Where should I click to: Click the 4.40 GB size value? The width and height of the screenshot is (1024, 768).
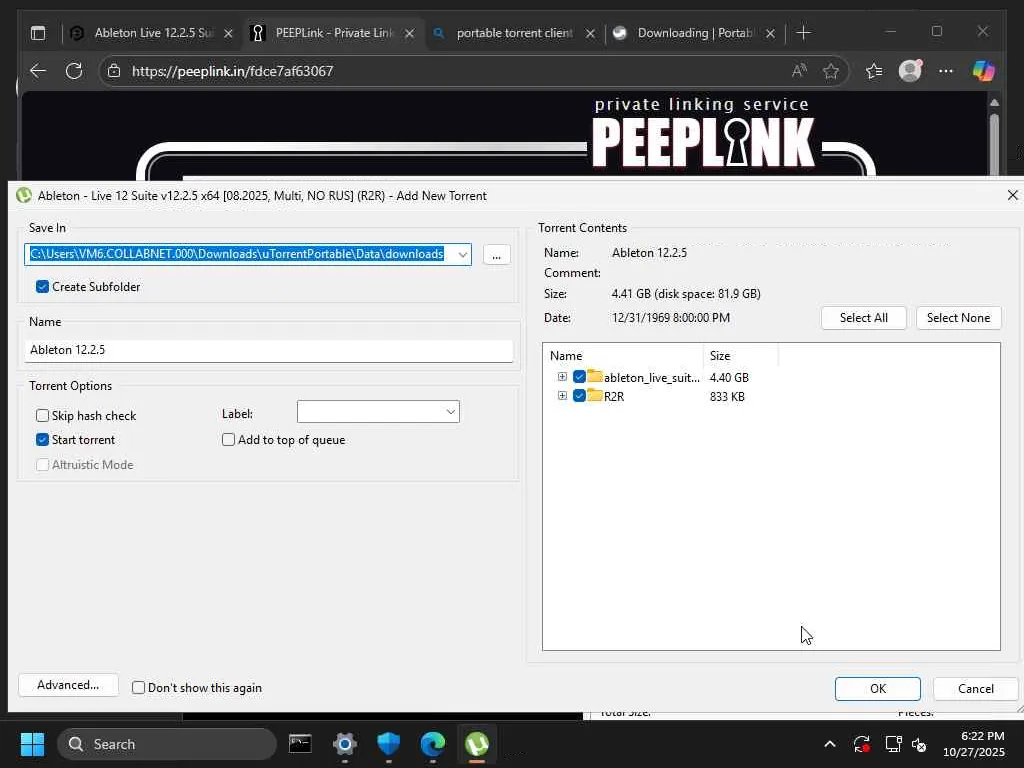(729, 377)
